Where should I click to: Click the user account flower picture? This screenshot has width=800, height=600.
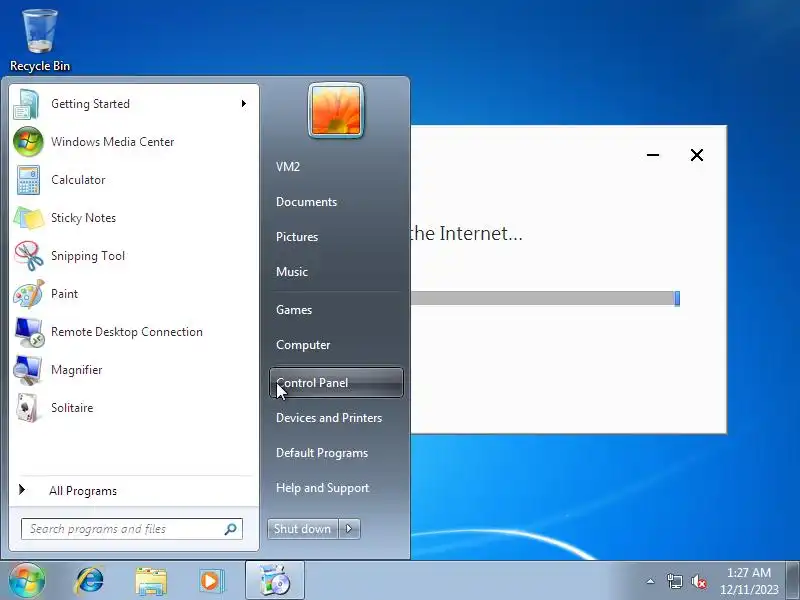click(x=336, y=110)
